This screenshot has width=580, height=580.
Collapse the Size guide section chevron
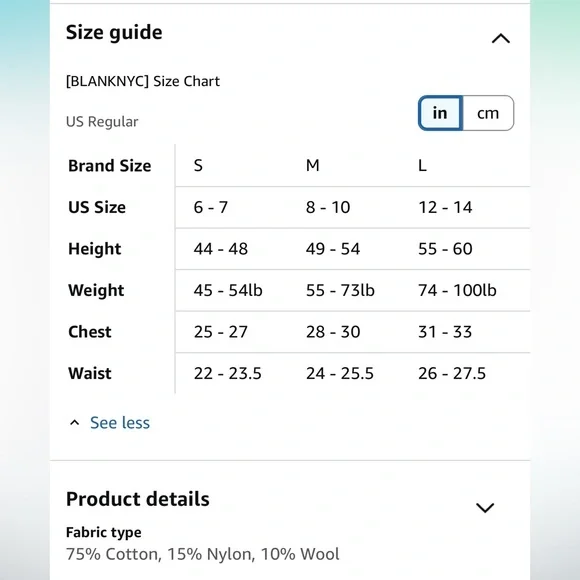coord(500,38)
